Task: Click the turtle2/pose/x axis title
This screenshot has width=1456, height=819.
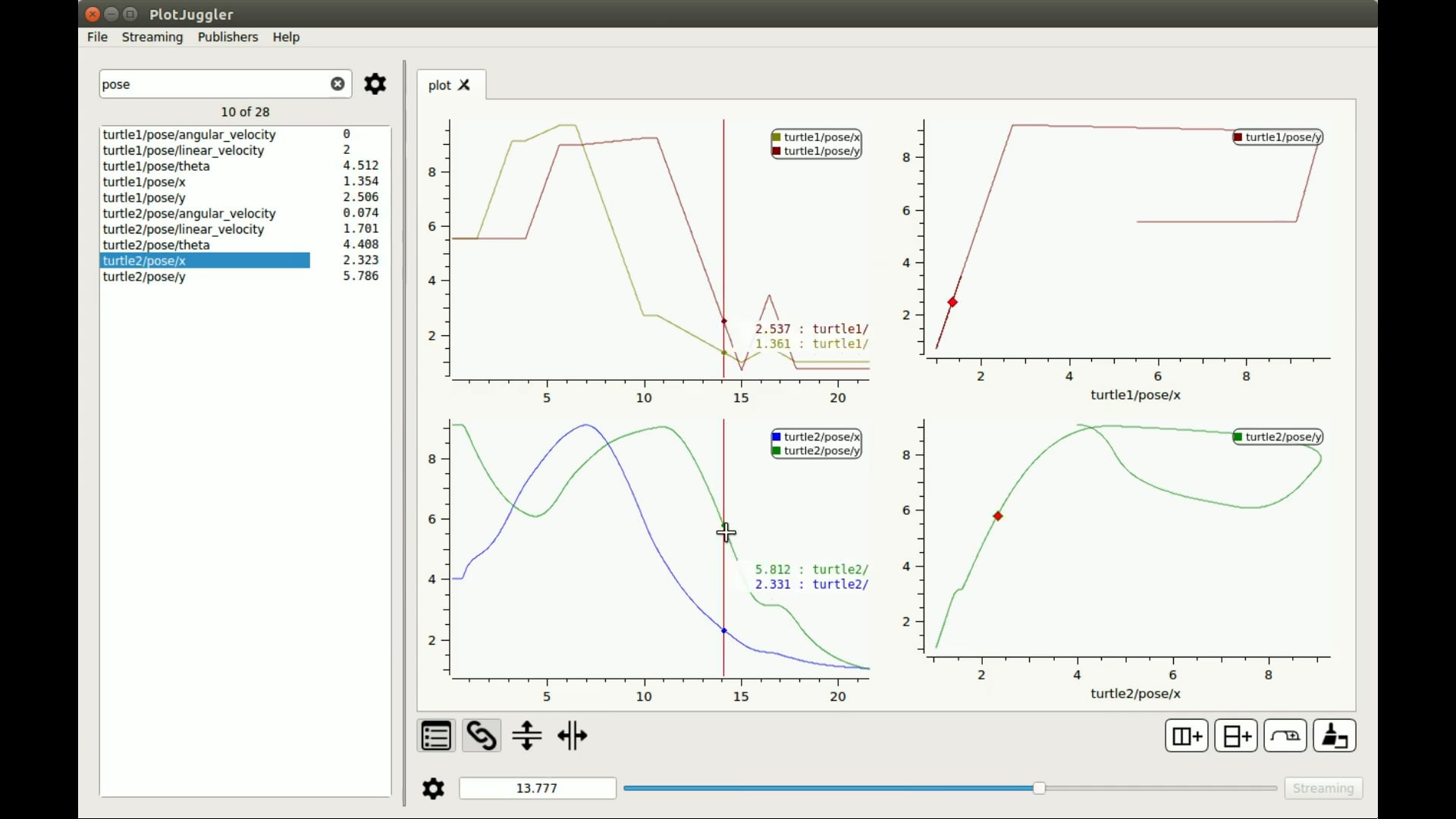Action: (x=1135, y=694)
